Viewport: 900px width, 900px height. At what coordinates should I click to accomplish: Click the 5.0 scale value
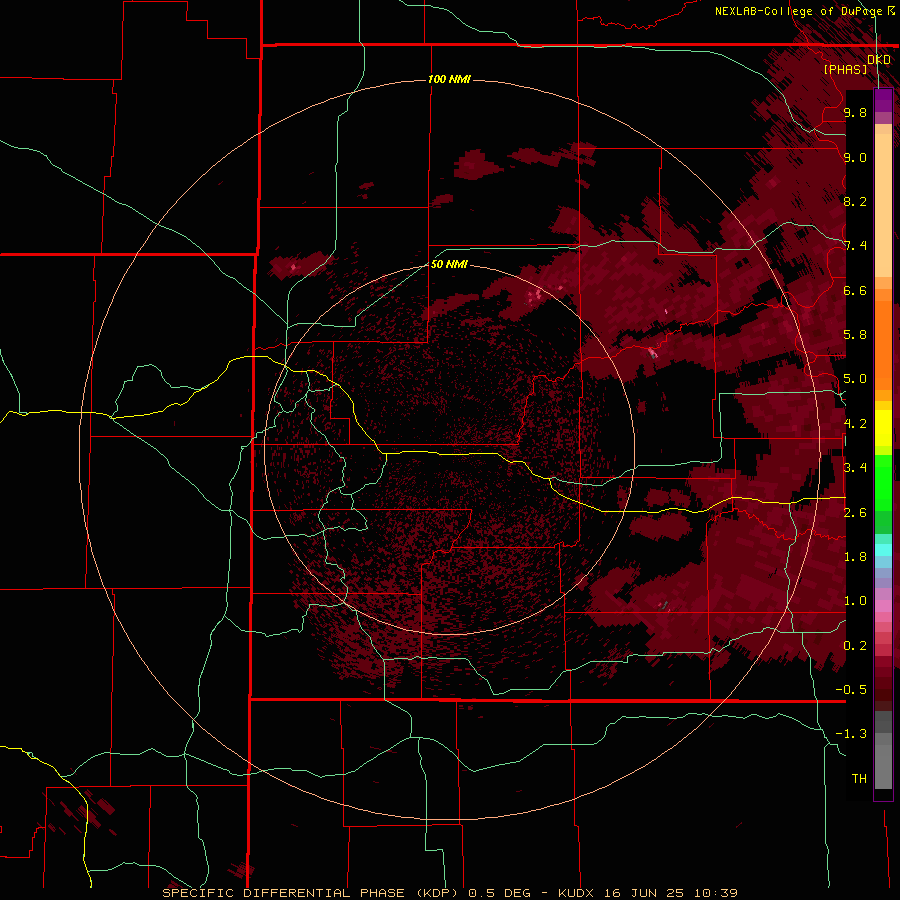pyautogui.click(x=855, y=379)
